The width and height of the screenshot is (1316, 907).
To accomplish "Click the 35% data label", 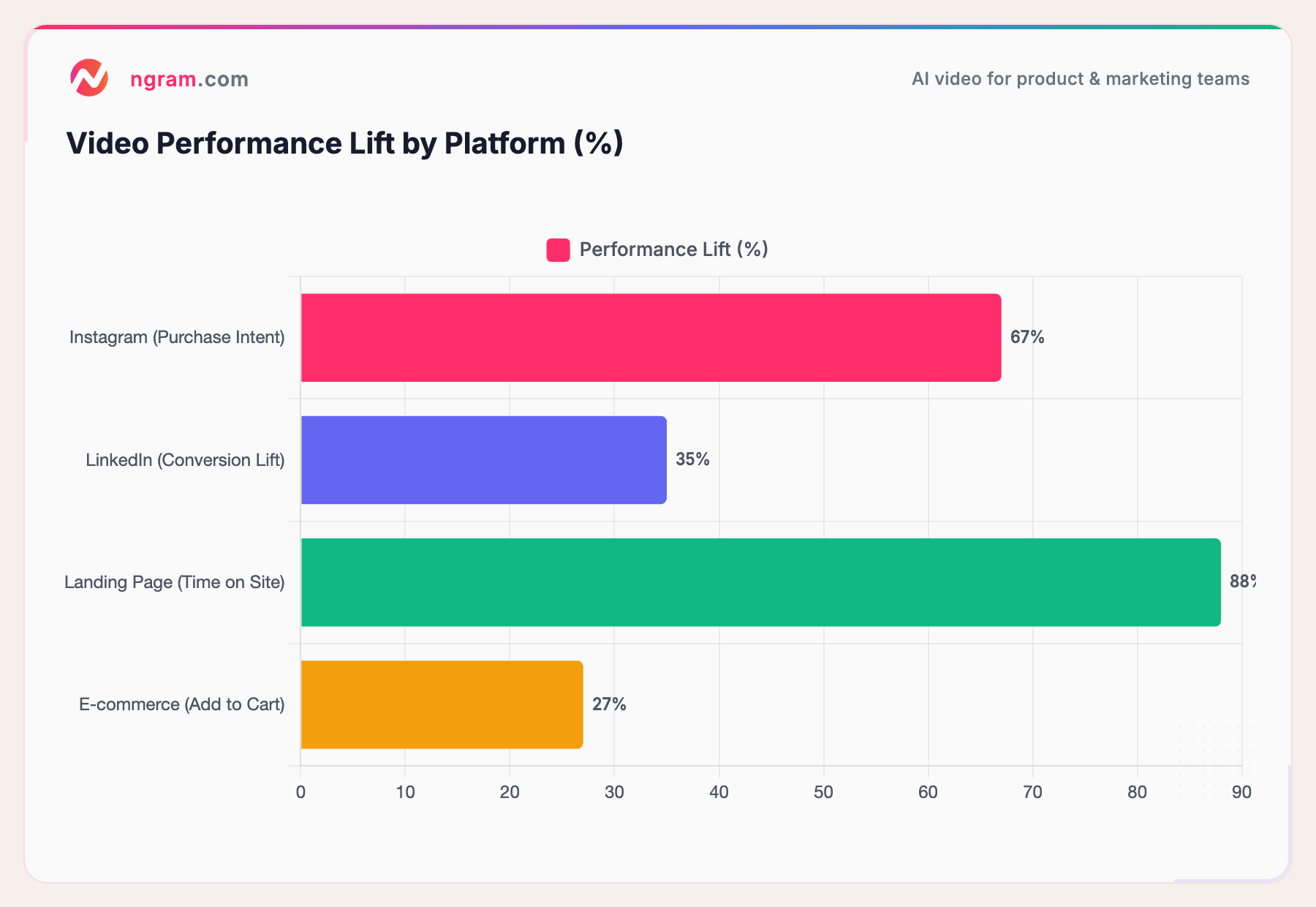I will 692,459.
